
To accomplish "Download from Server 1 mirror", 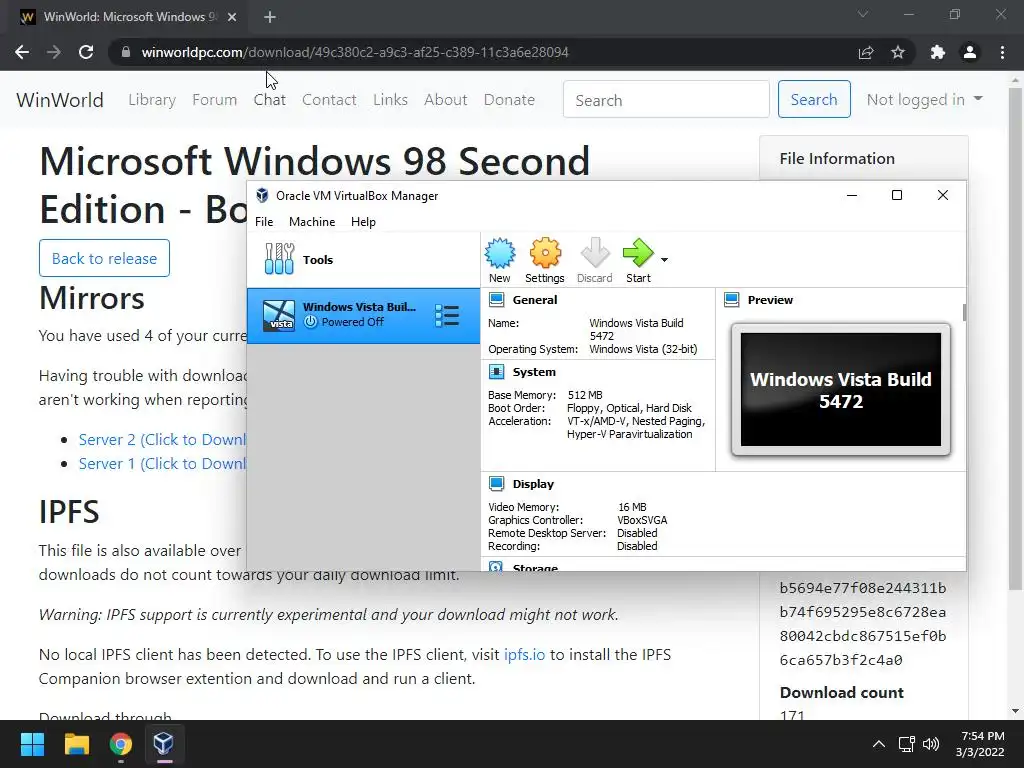I will 162,464.
